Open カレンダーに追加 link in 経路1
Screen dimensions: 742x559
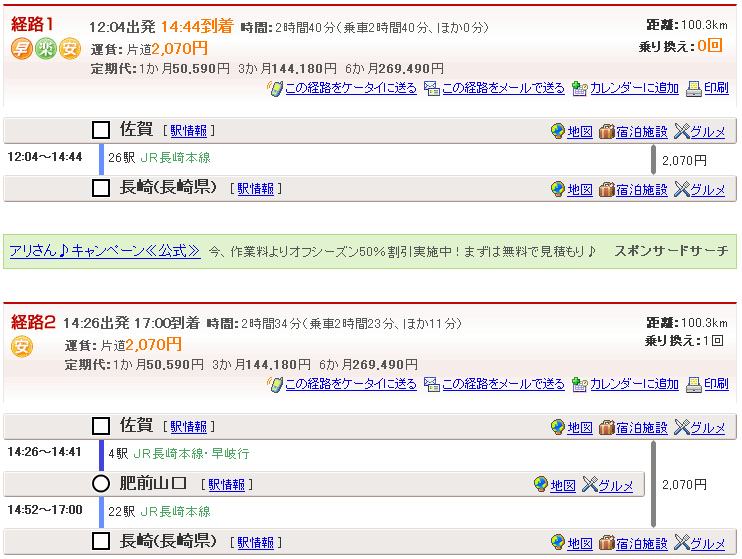pos(635,88)
